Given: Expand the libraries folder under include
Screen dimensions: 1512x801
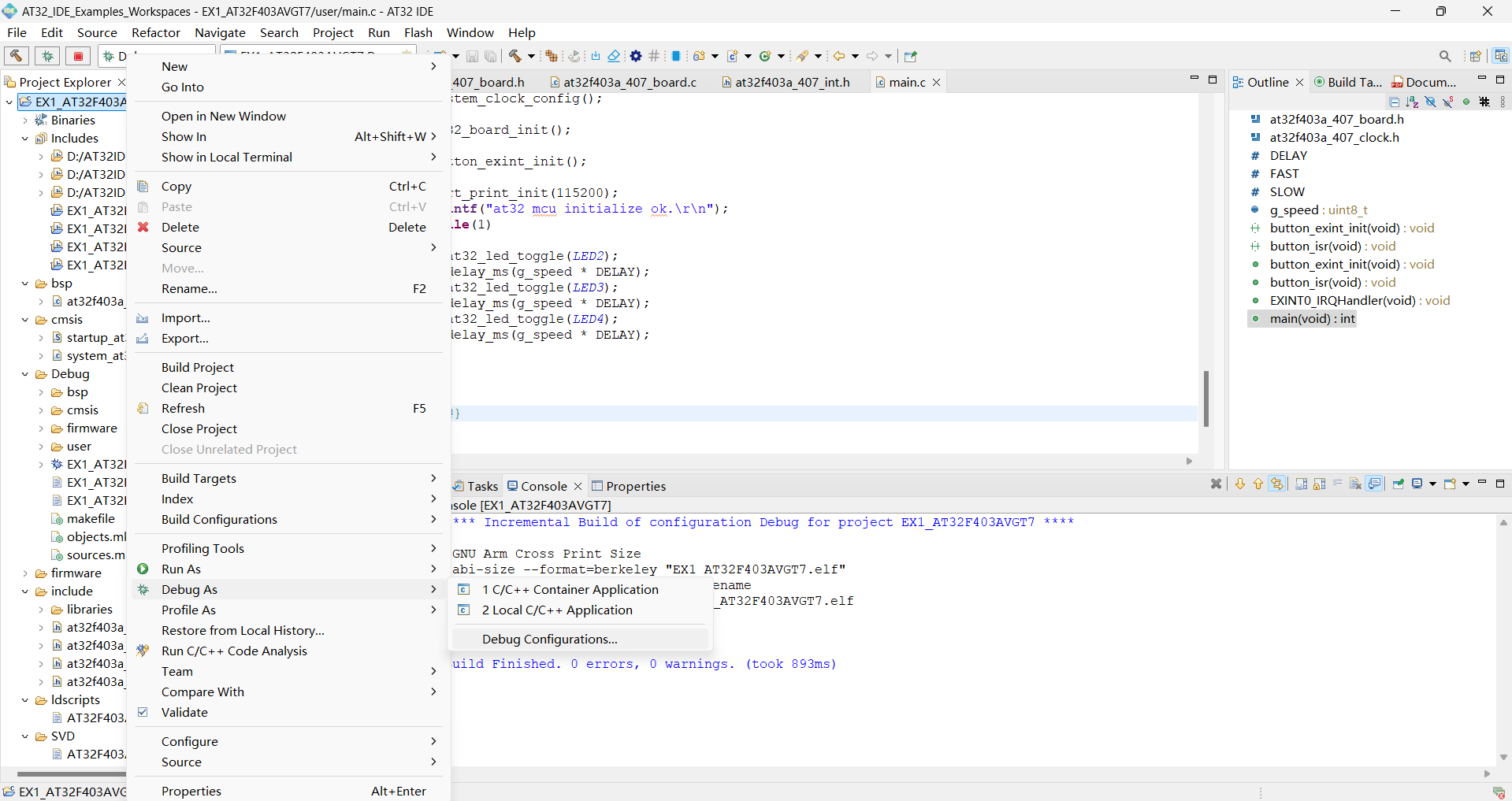Looking at the screenshot, I should (x=41, y=610).
